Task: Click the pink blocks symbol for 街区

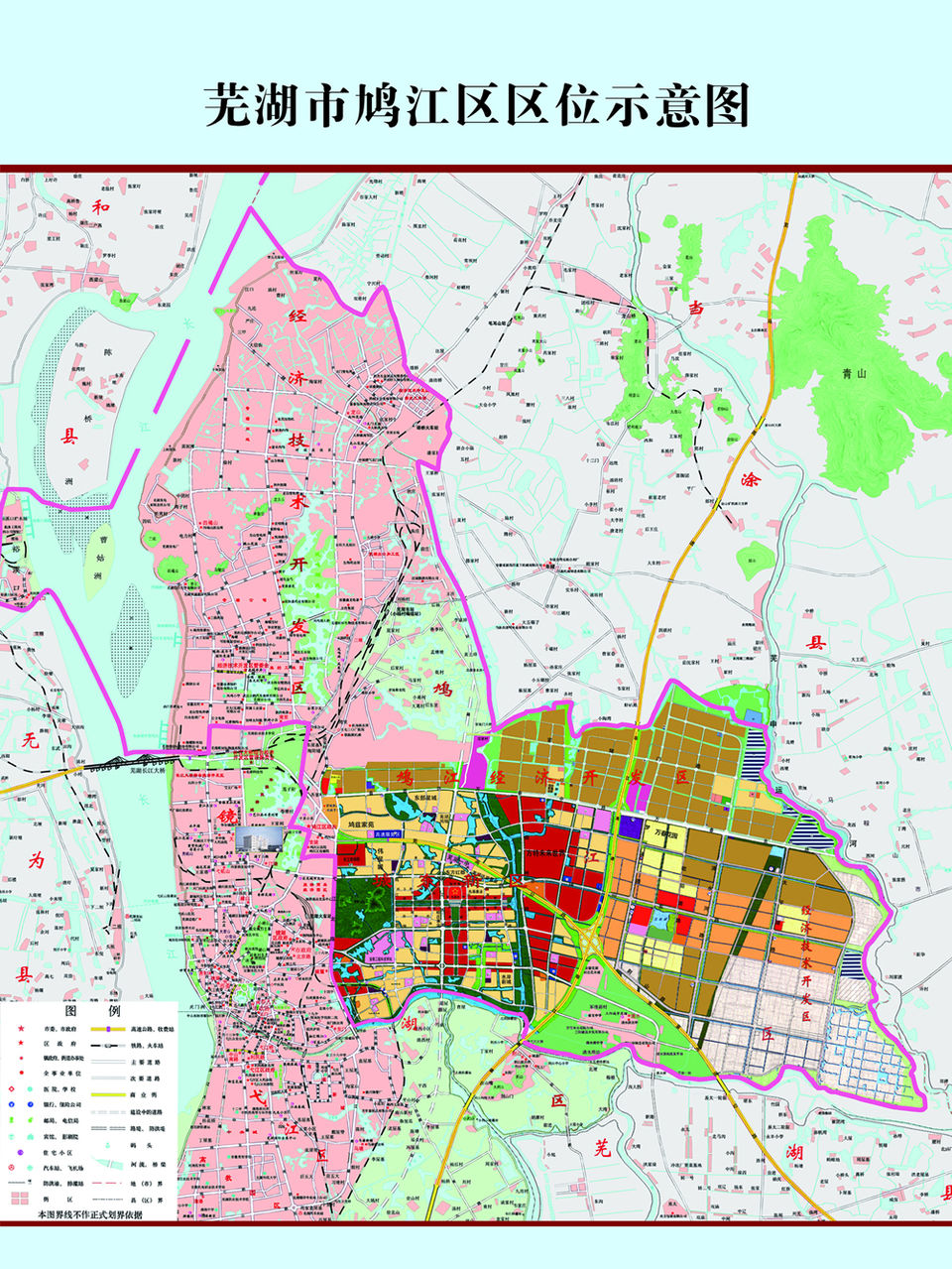Action: point(20,1199)
